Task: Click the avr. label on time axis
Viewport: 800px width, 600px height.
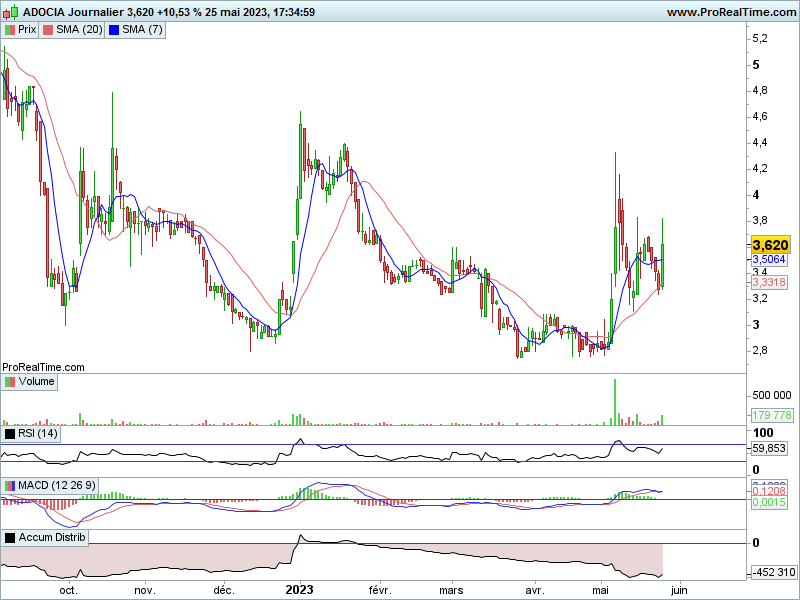Action: 535,591
